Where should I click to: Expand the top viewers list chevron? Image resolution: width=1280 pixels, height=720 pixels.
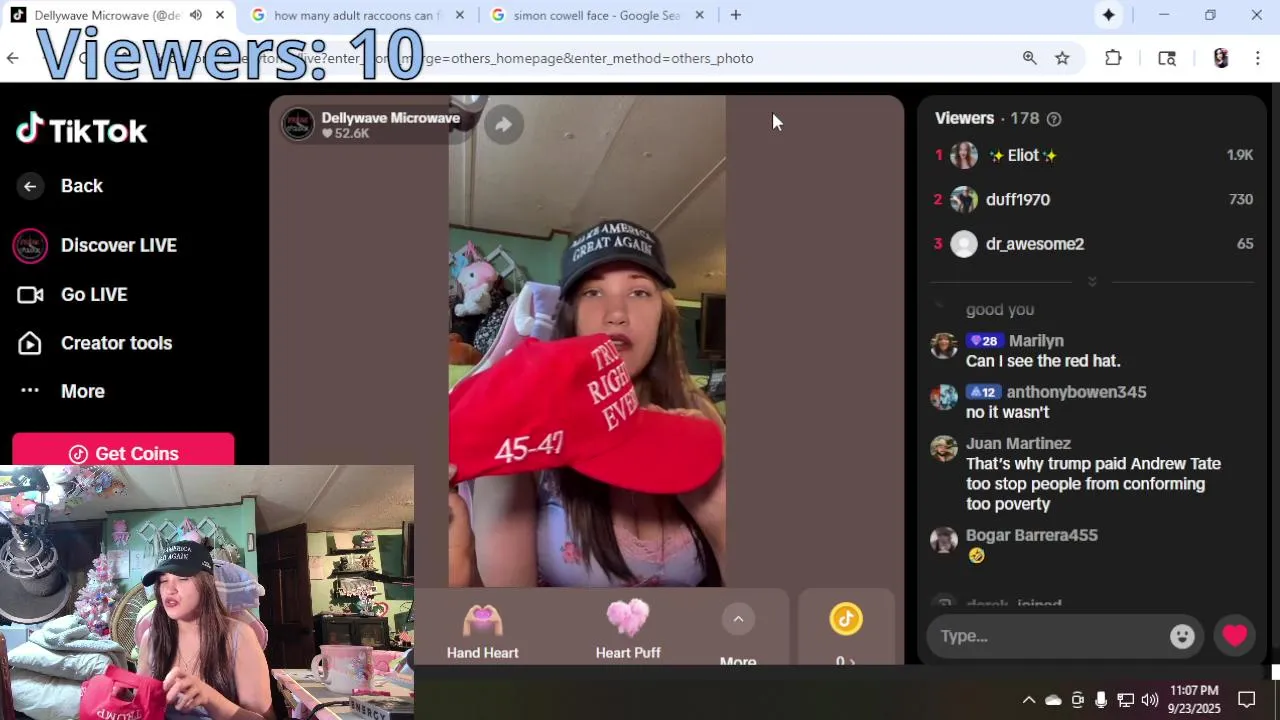(1092, 282)
